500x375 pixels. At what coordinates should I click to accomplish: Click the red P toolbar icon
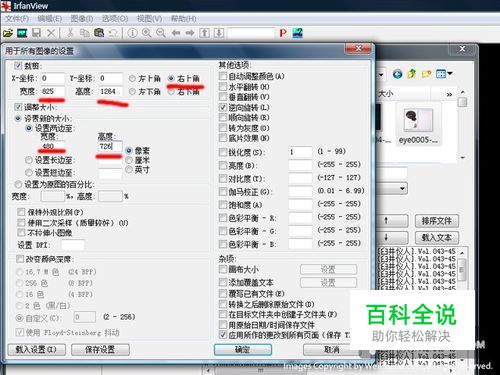(283, 33)
